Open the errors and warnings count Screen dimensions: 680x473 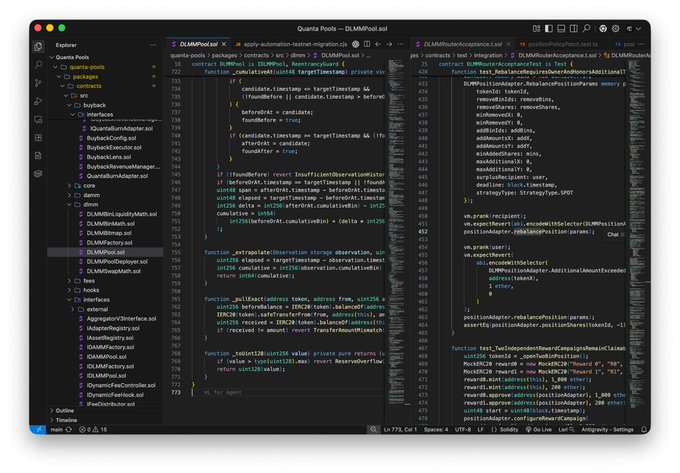(93, 430)
